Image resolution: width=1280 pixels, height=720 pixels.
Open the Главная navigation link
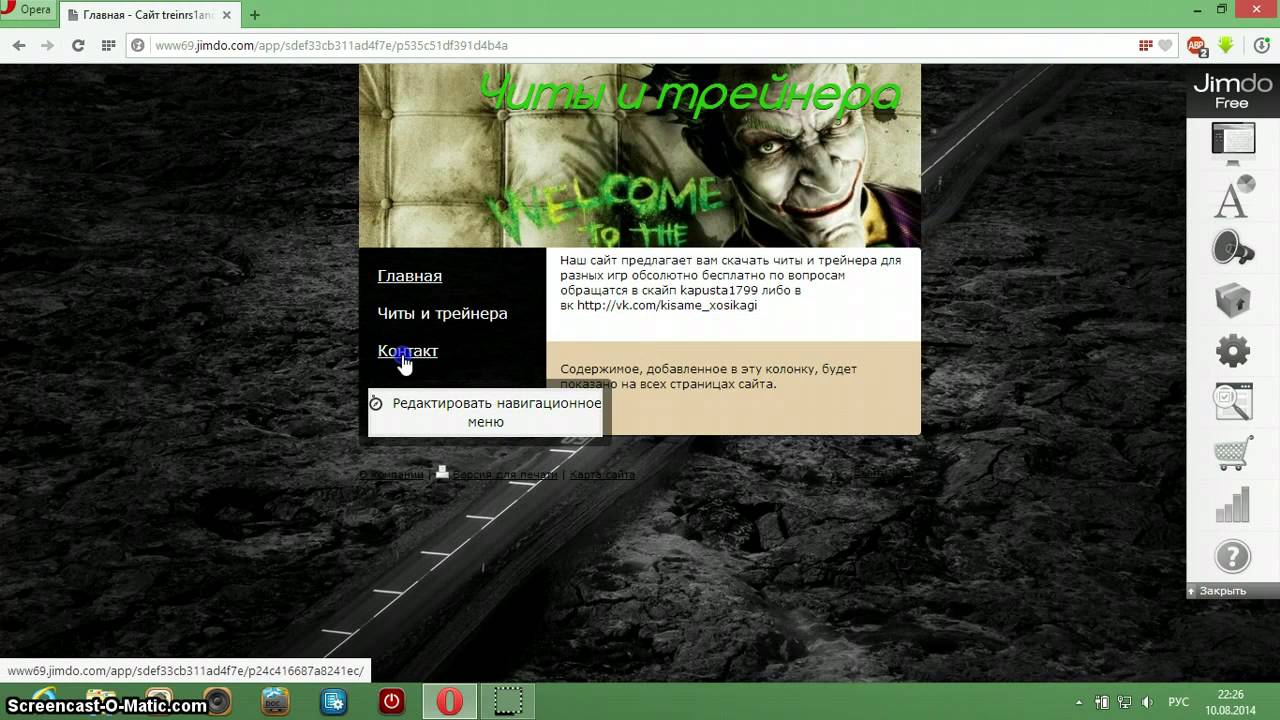pos(410,276)
